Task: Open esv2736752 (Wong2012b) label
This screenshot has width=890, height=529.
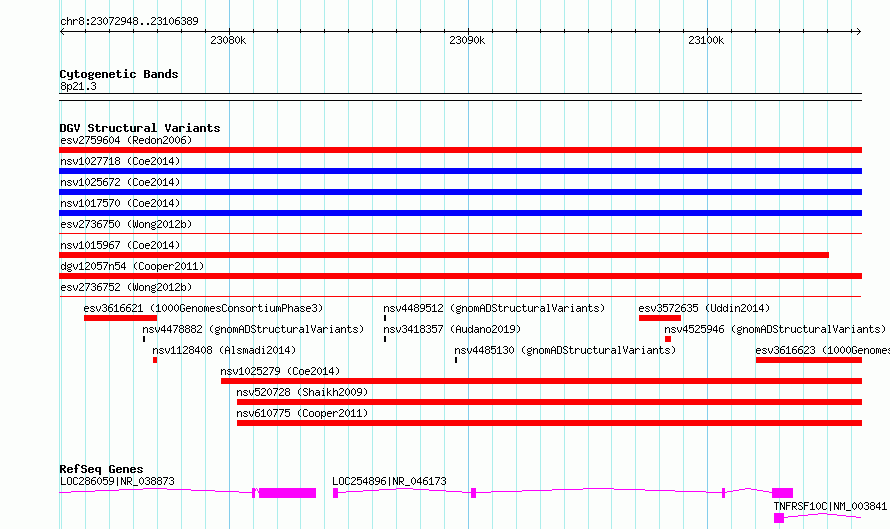Action: tap(126, 287)
